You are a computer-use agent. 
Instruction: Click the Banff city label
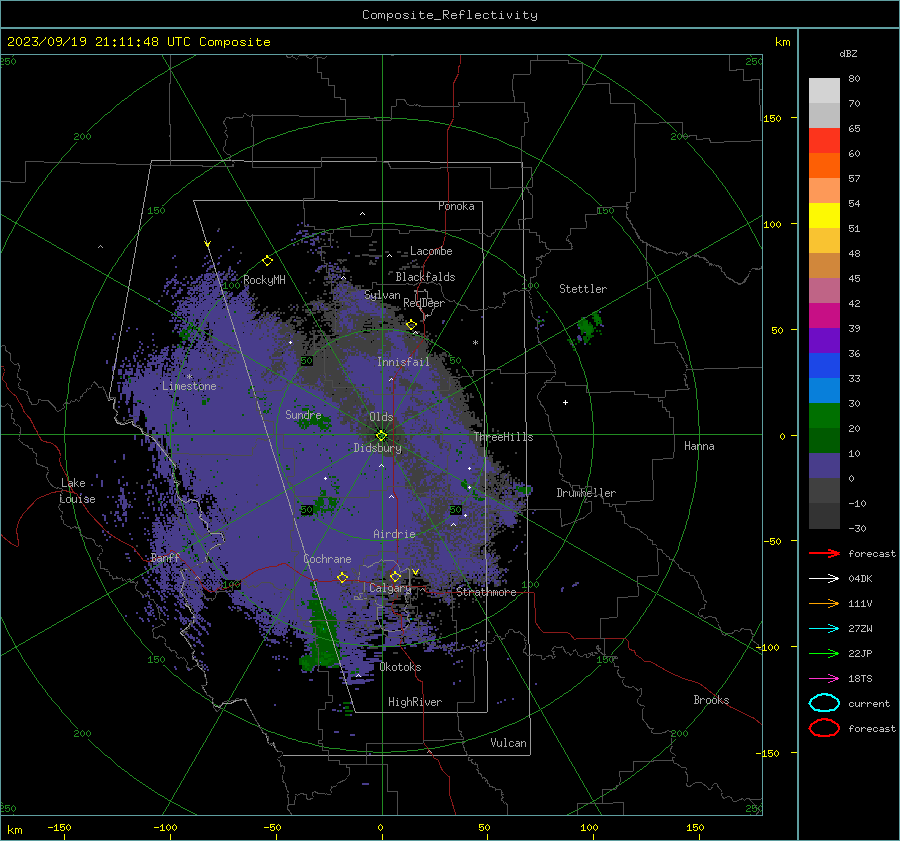click(x=165, y=558)
